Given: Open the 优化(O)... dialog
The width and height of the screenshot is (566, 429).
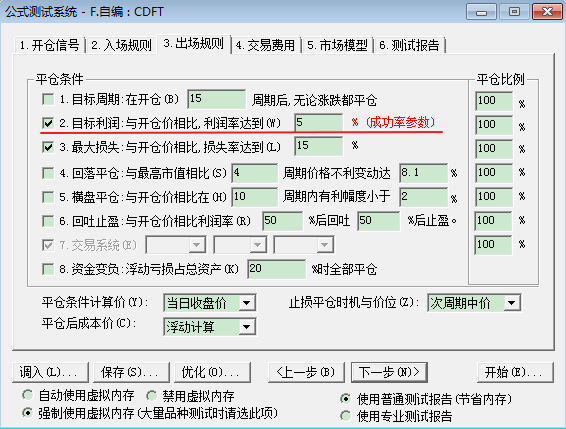Looking at the screenshot, I should click(212, 372).
